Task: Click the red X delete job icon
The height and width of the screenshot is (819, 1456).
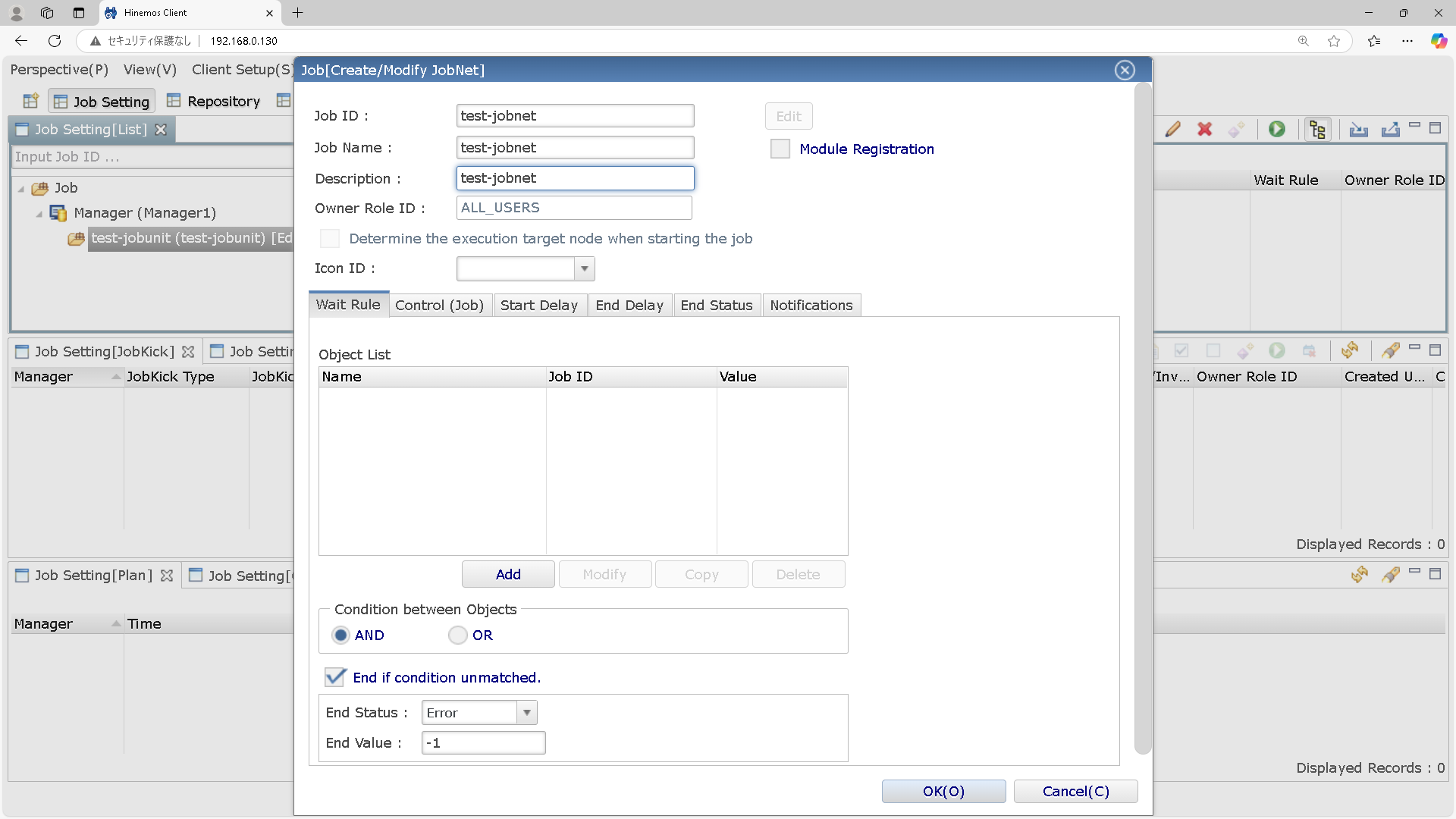Action: (1204, 129)
